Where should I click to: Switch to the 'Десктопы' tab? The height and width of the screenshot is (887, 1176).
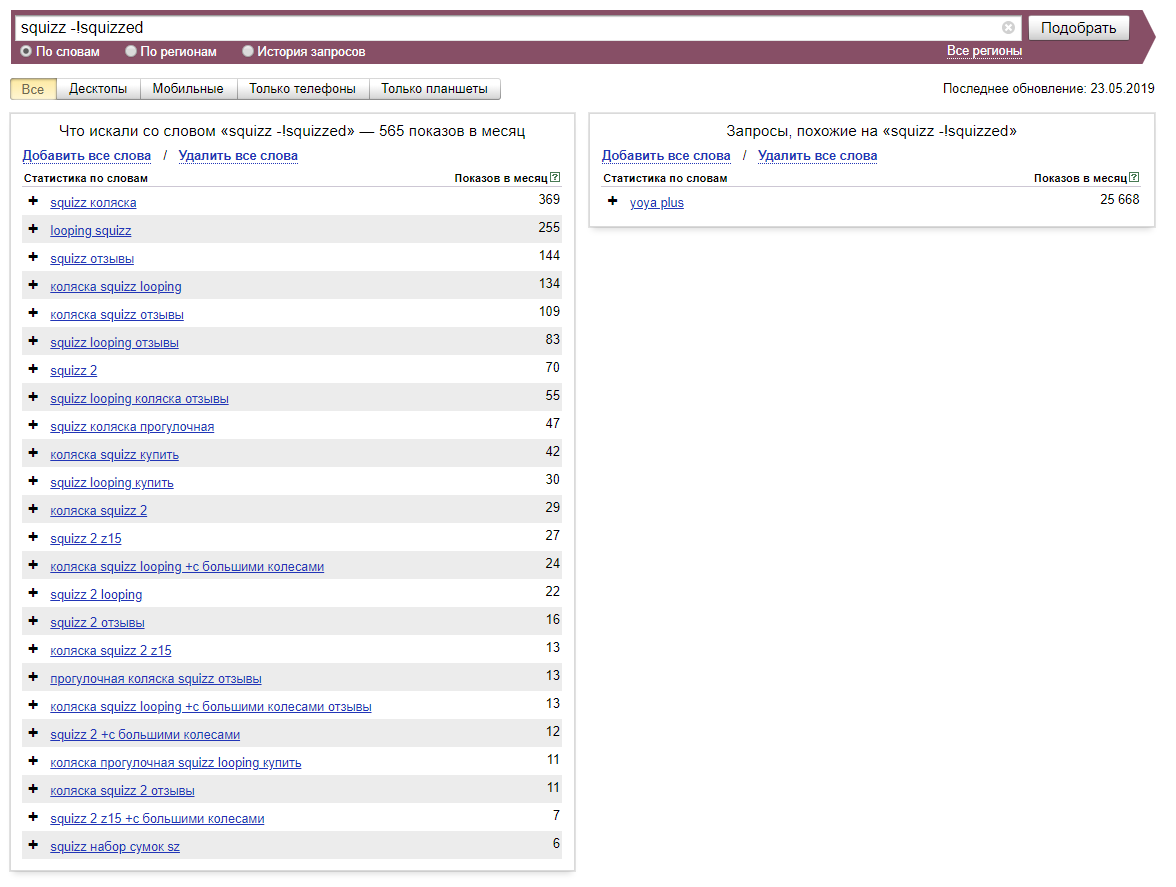(98, 89)
